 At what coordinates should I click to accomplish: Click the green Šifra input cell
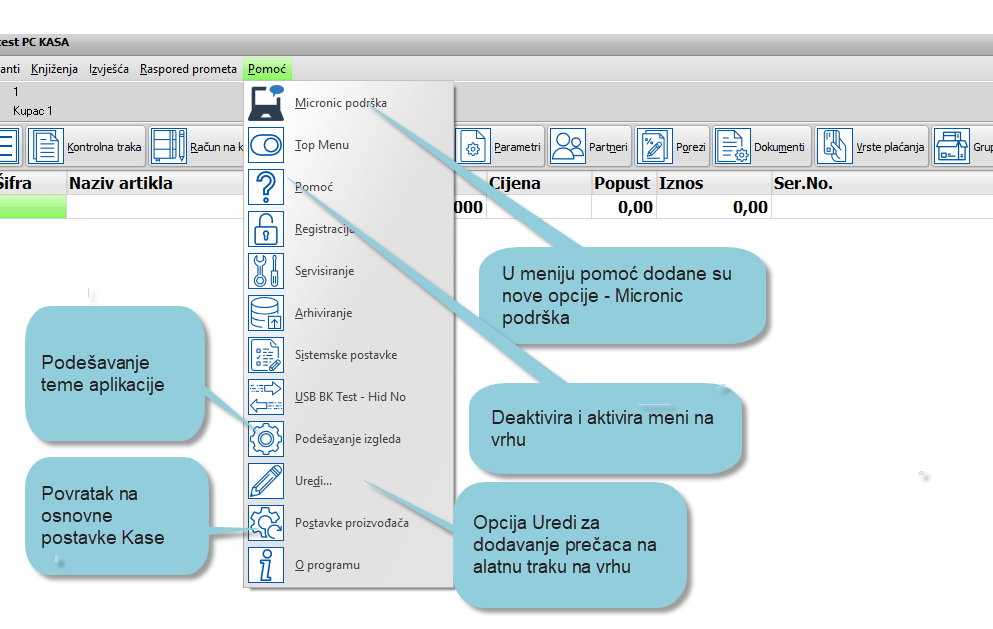(x=32, y=207)
